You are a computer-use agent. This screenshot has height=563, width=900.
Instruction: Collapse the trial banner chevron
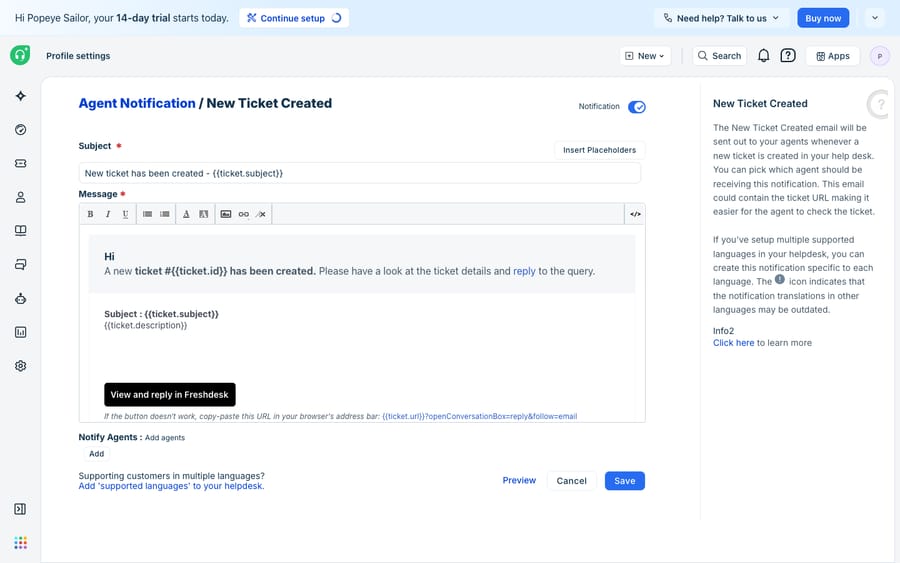point(875,18)
